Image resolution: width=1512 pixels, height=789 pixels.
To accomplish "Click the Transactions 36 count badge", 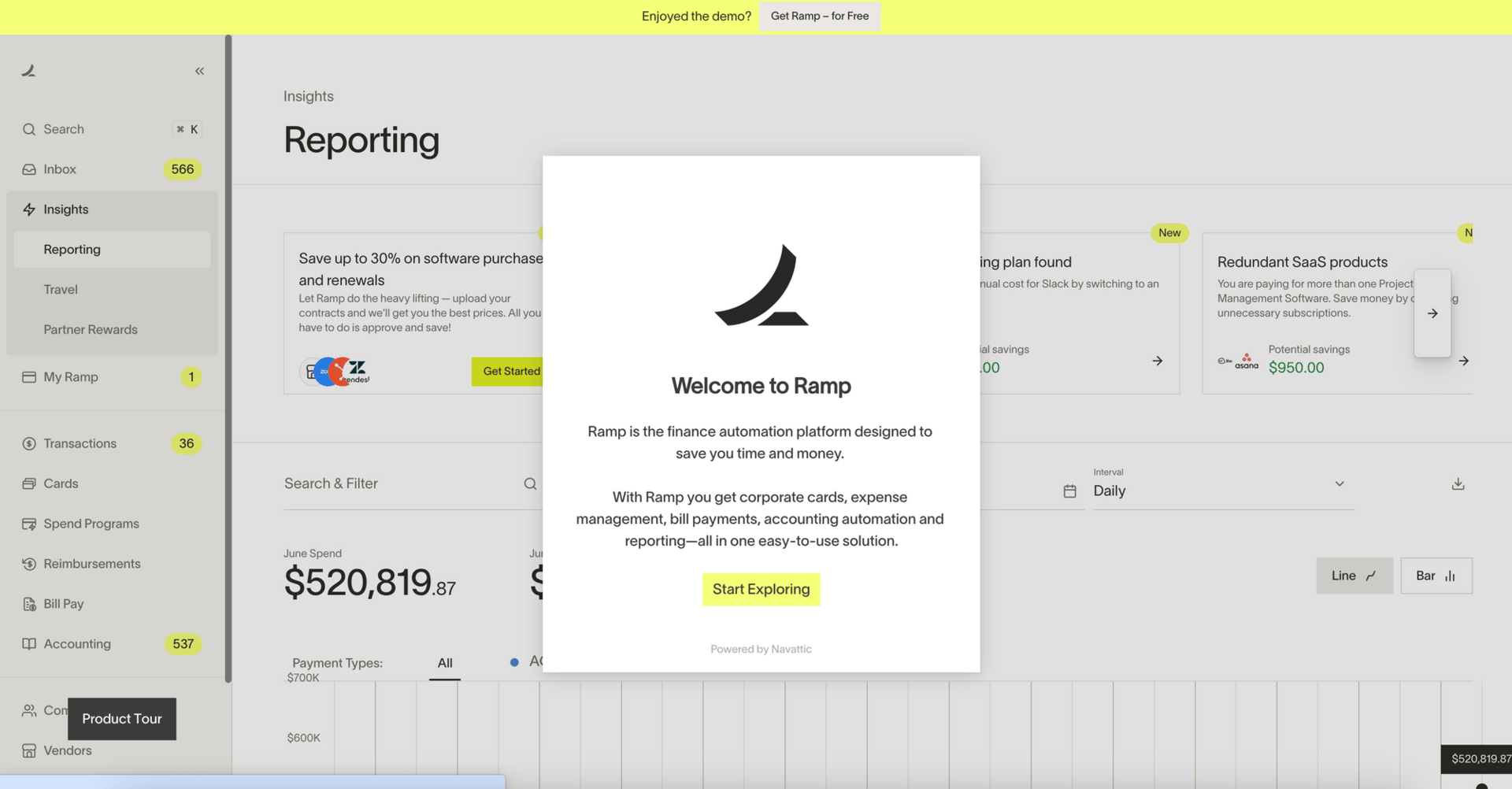I will tap(187, 443).
